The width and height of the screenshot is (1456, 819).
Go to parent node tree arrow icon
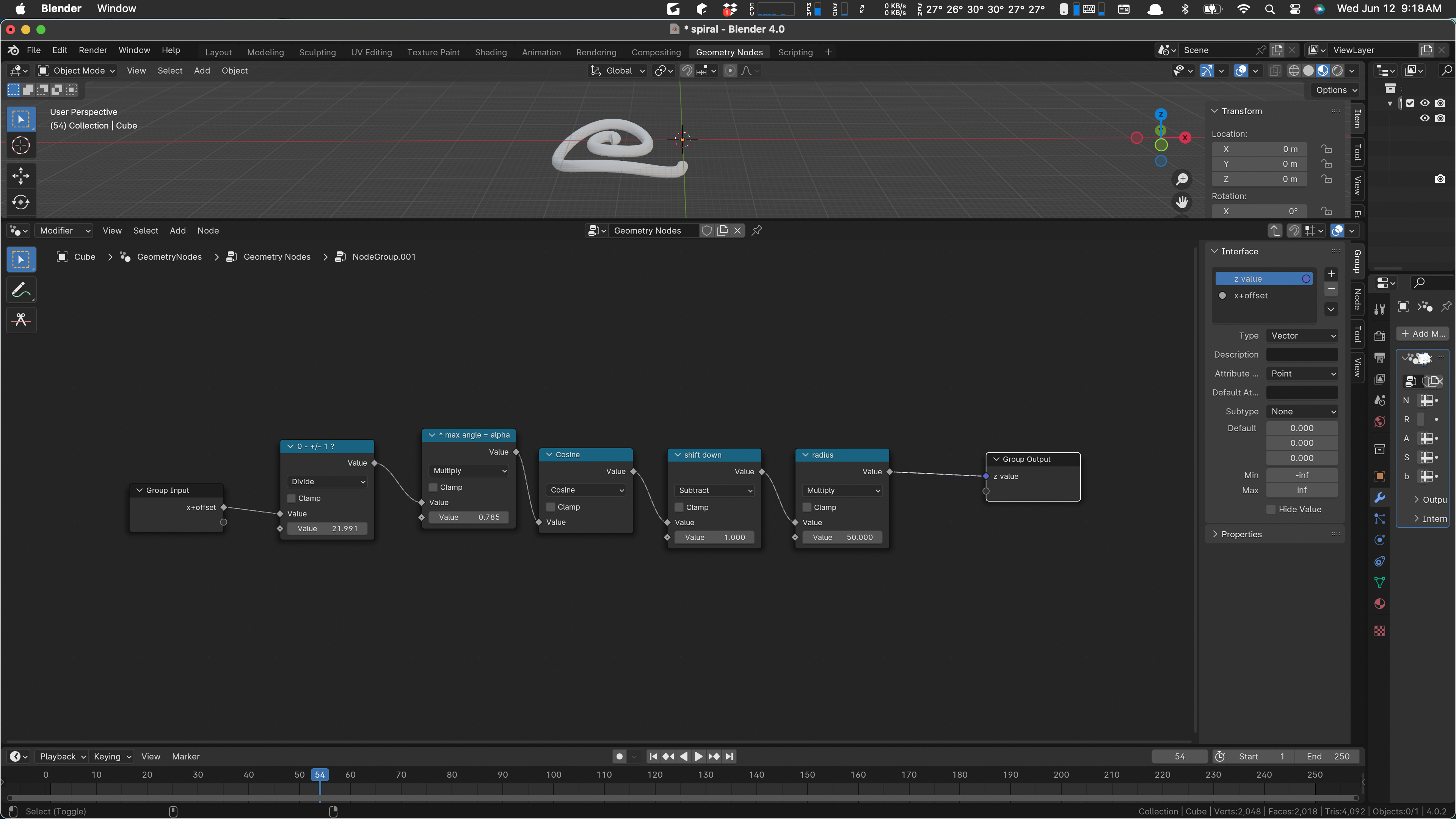pyautogui.click(x=1274, y=231)
